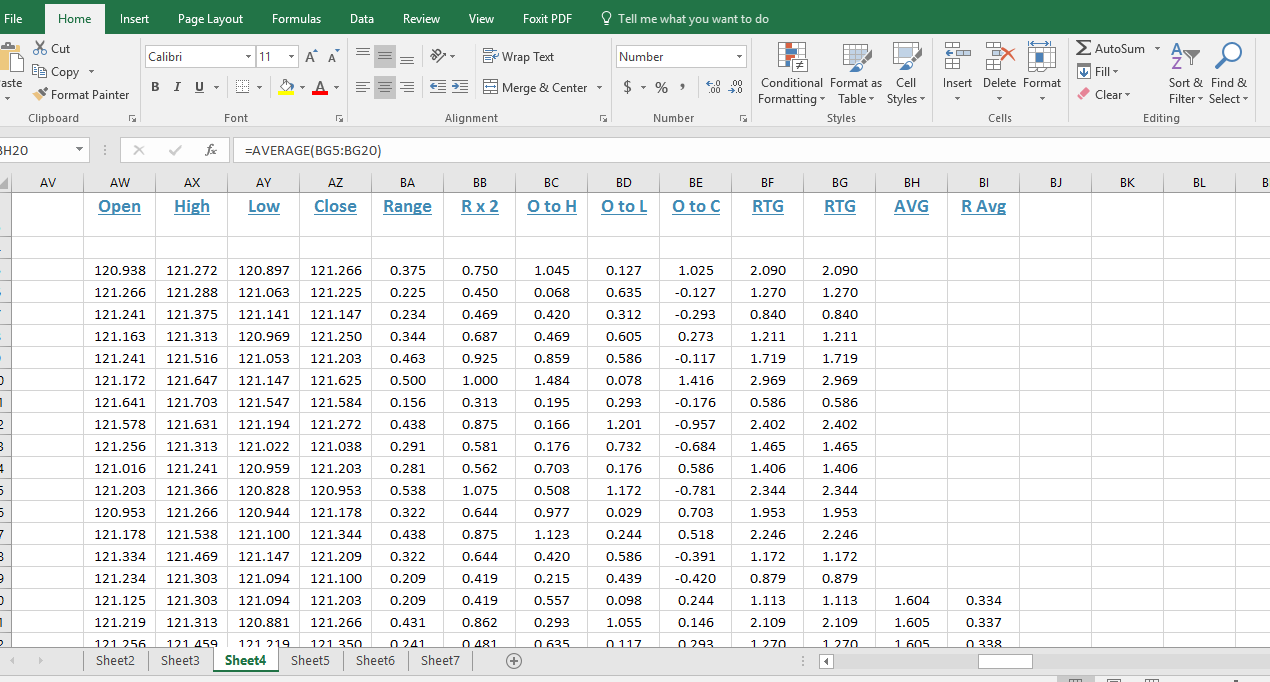Click the Copy button in Clipboard
1270x682 pixels.
[56, 72]
